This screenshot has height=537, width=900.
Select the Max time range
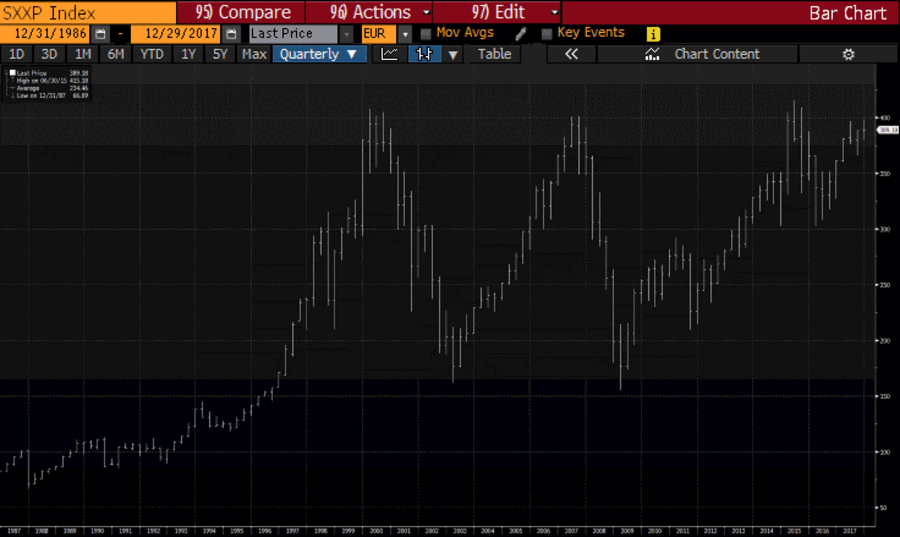point(254,54)
